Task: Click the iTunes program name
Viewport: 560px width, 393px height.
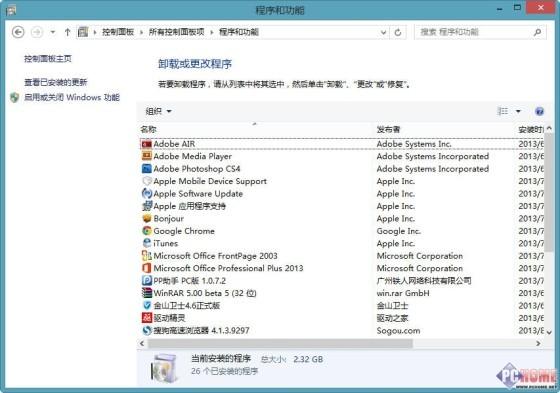Action: 165,243
